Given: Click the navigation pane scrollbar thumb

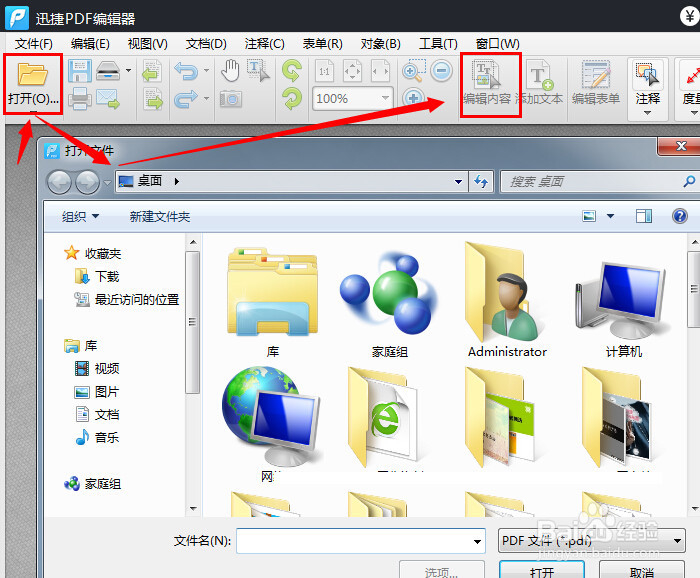Looking at the screenshot, I should pyautogui.click(x=192, y=322).
